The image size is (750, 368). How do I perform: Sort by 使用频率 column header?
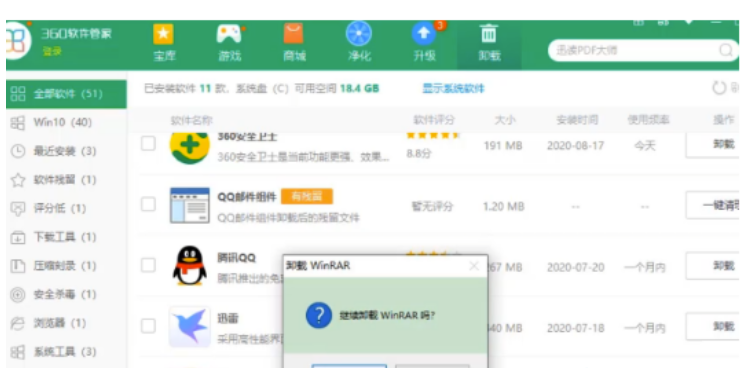coord(648,120)
